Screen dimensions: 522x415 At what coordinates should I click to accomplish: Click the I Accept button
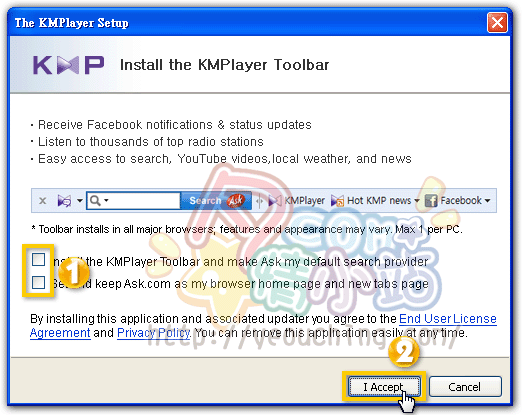pos(384,387)
